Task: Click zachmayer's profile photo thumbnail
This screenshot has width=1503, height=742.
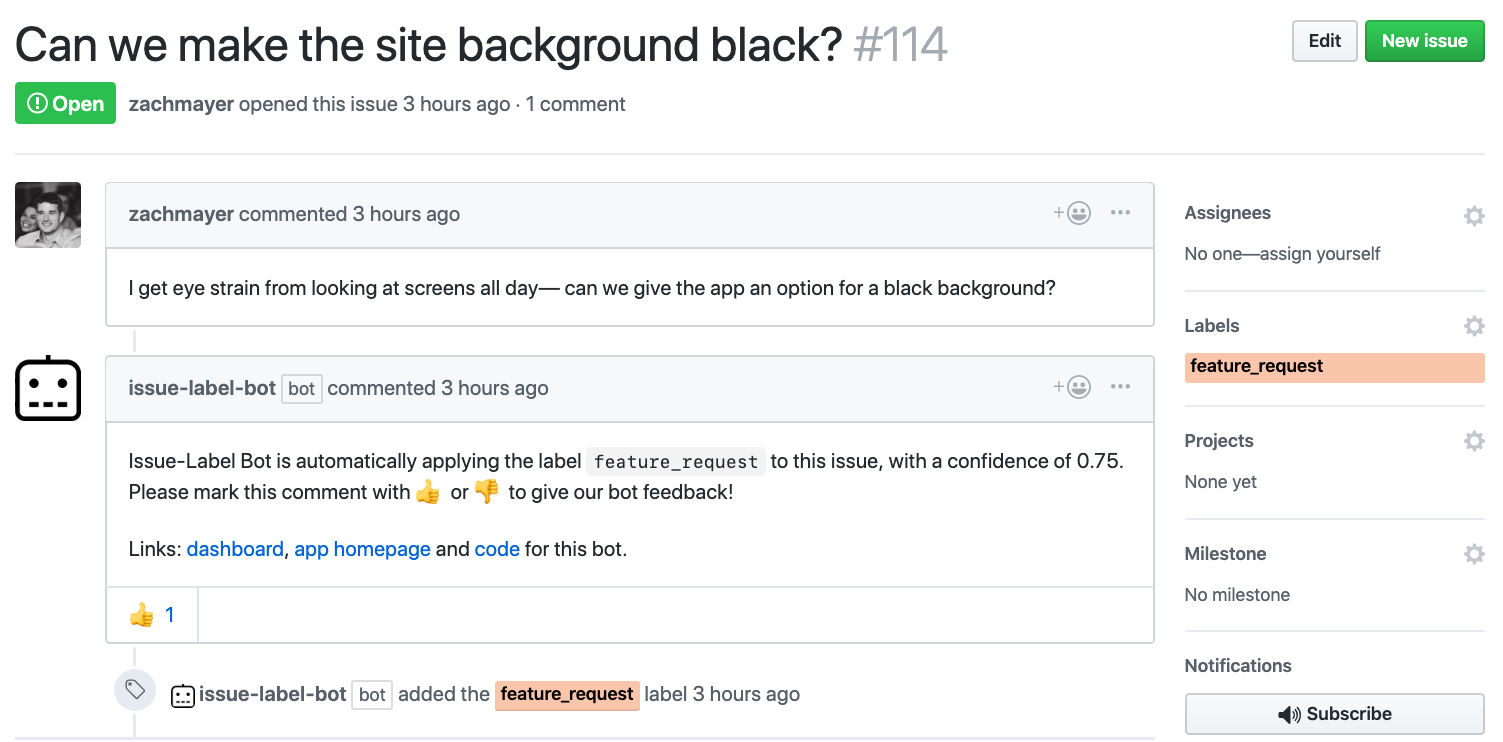Action: [48, 214]
